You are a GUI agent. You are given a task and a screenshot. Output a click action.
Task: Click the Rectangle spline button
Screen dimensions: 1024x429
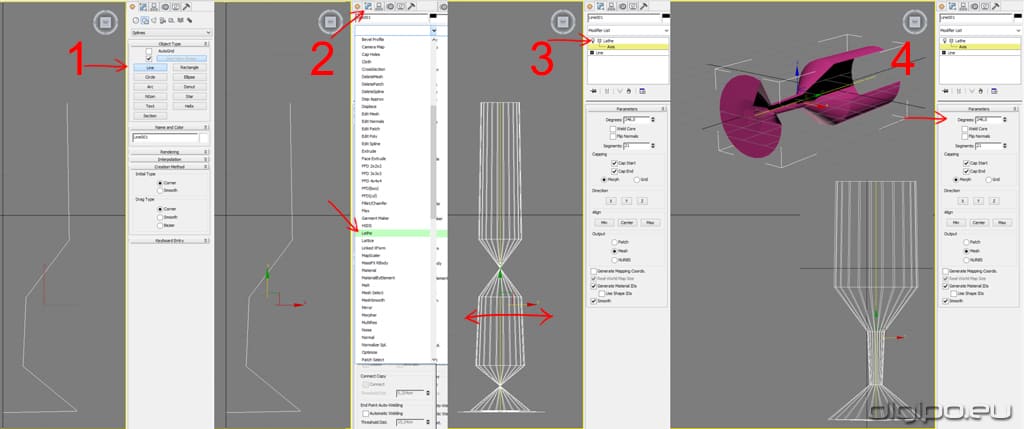click(x=190, y=68)
